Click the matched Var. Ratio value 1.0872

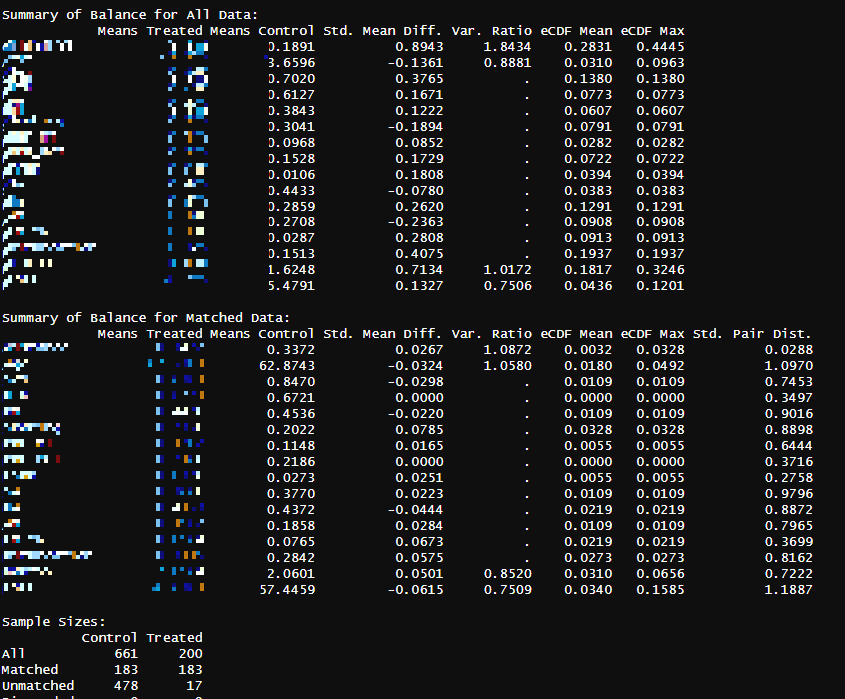[x=507, y=350]
